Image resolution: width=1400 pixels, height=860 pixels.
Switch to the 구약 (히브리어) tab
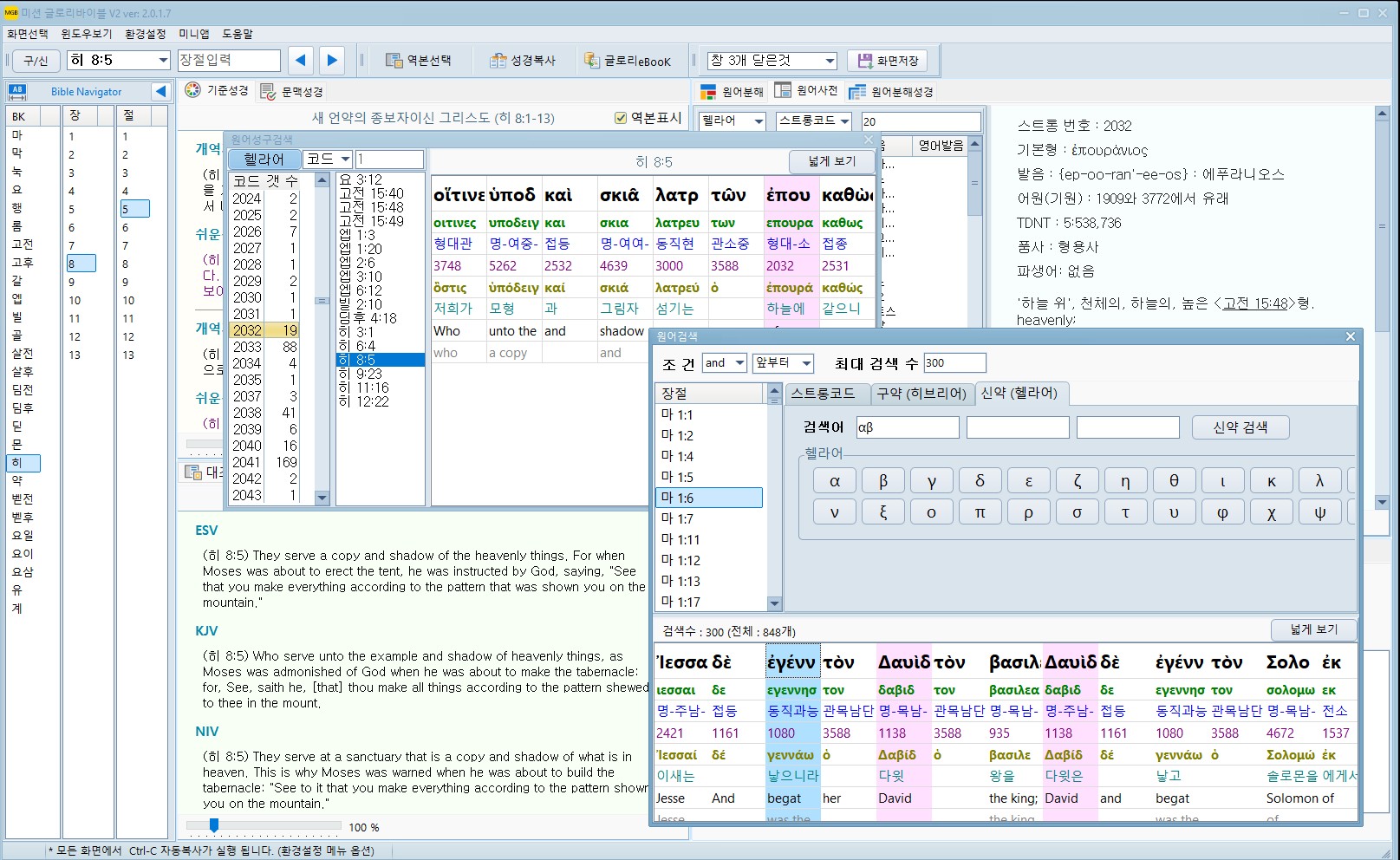click(x=921, y=394)
